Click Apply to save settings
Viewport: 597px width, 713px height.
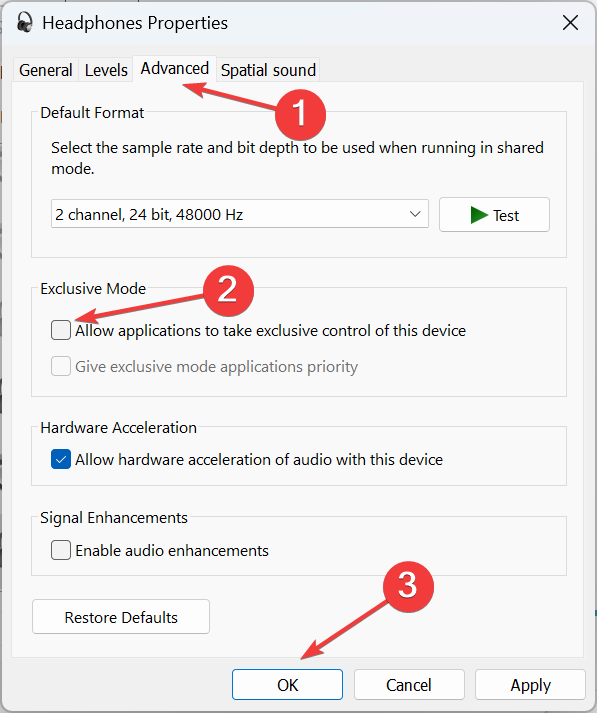(x=530, y=685)
